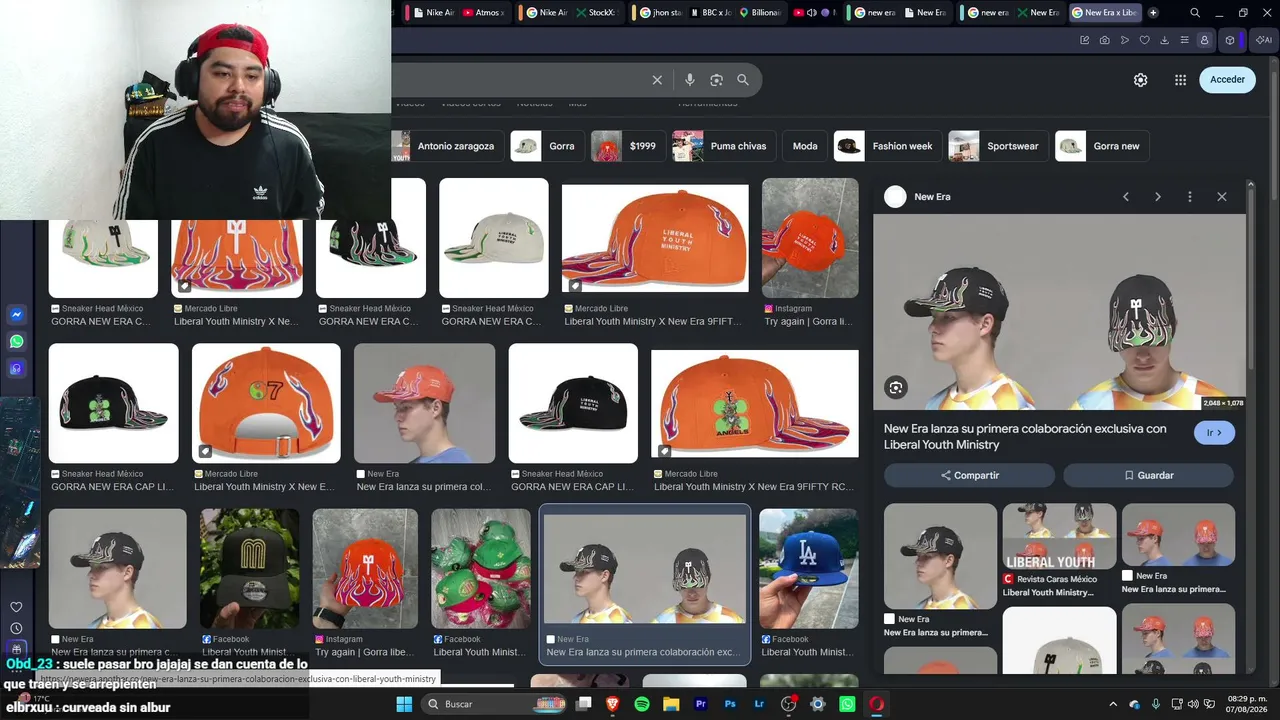Screen dimensions: 1280x720
Task: Open history clock icon in Opera sidebar
Action: pyautogui.click(x=16, y=629)
